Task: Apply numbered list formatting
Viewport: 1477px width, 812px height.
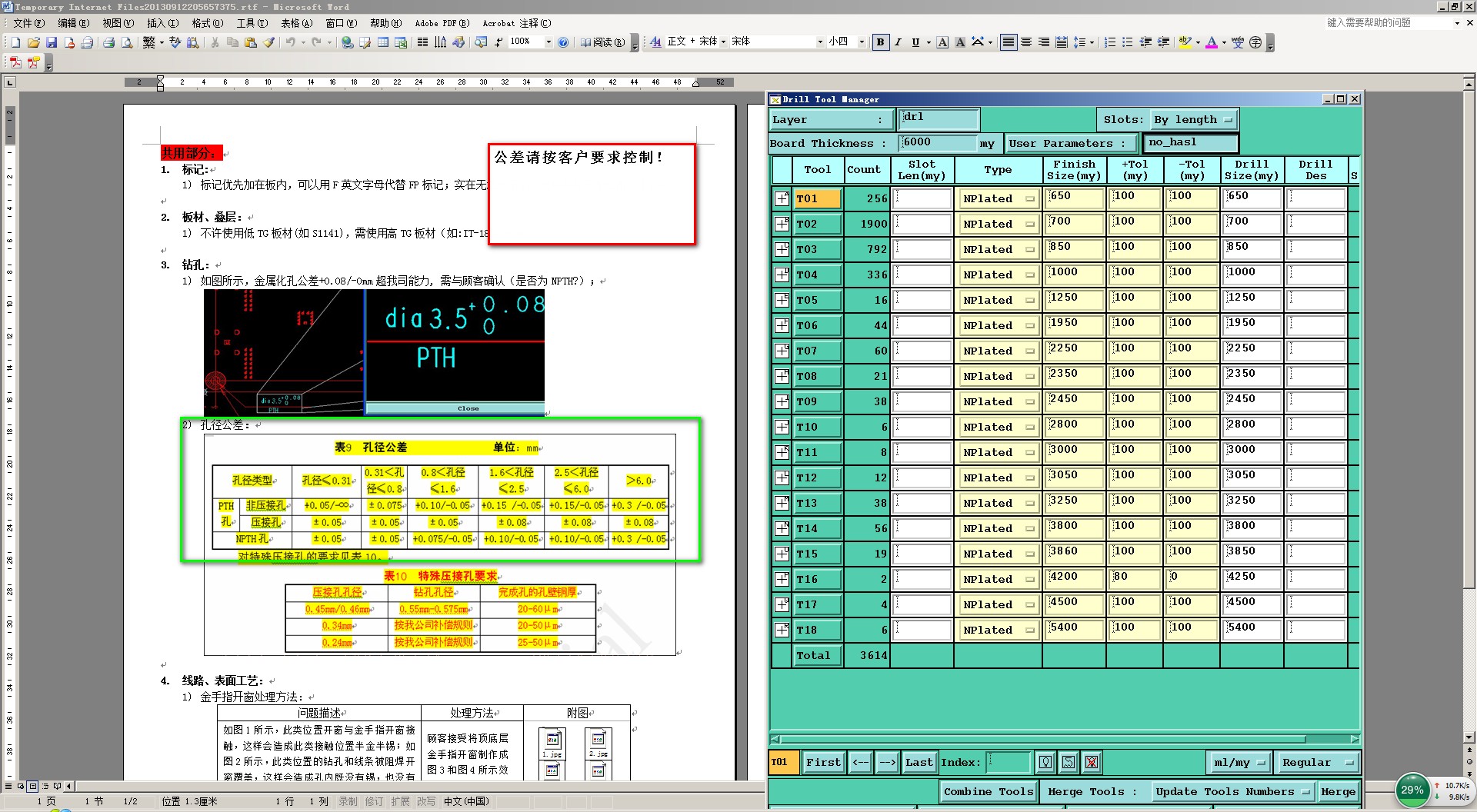Action: [x=1109, y=42]
